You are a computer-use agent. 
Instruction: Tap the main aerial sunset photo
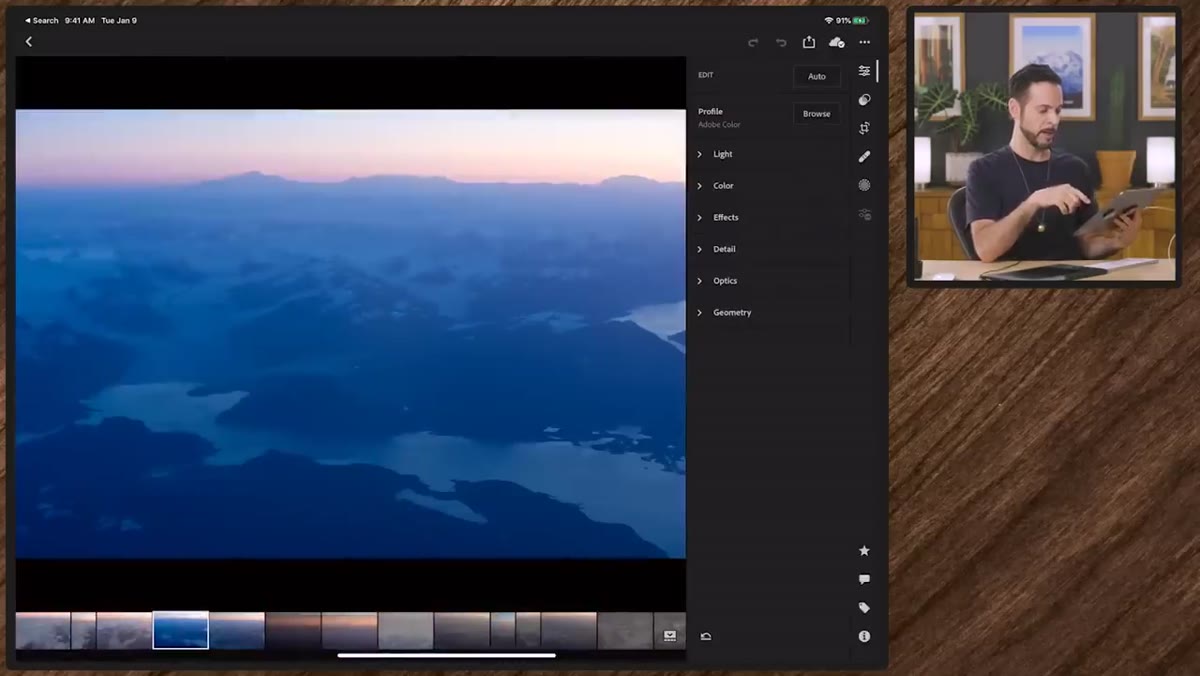click(x=351, y=334)
